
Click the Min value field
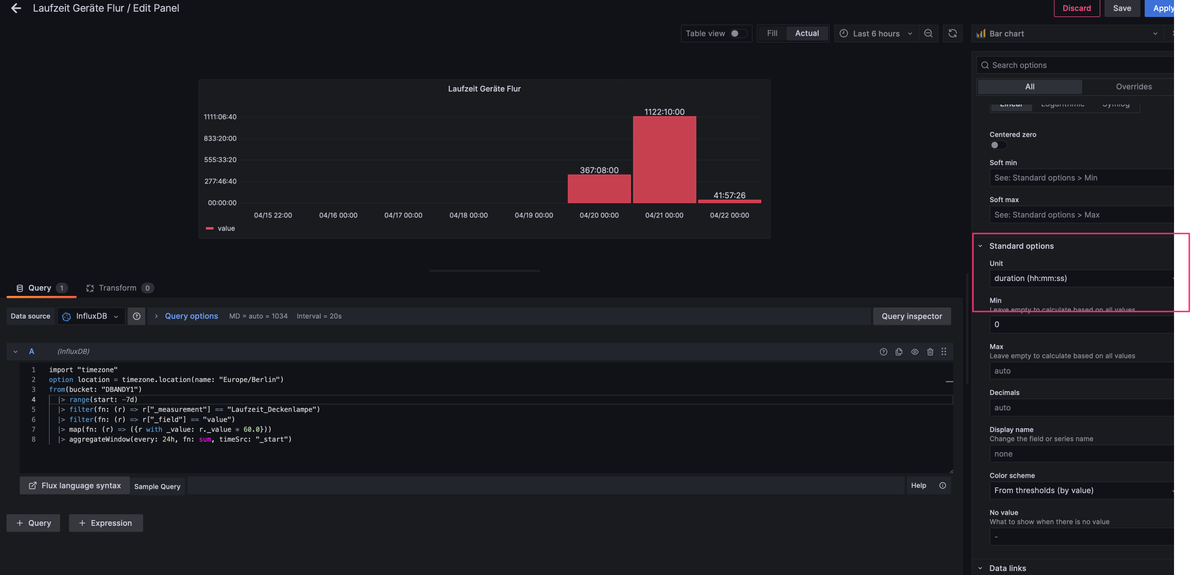coord(1081,325)
